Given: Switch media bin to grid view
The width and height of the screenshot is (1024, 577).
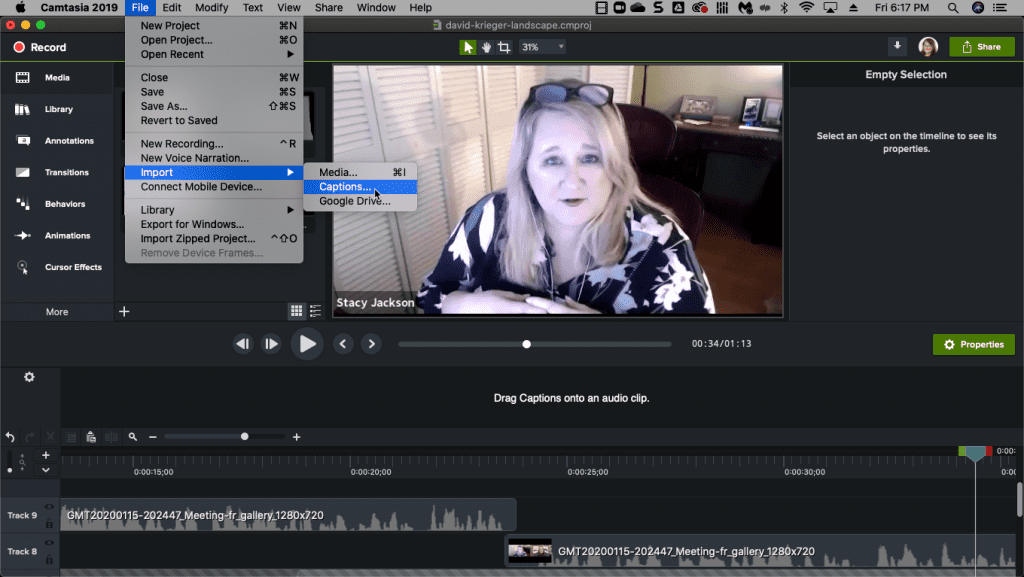Looking at the screenshot, I should [296, 311].
